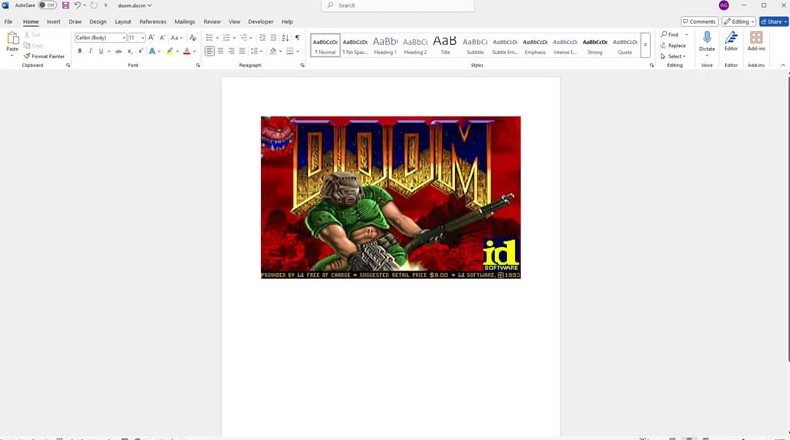Toggle AutoSave switch

pyautogui.click(x=47, y=5)
